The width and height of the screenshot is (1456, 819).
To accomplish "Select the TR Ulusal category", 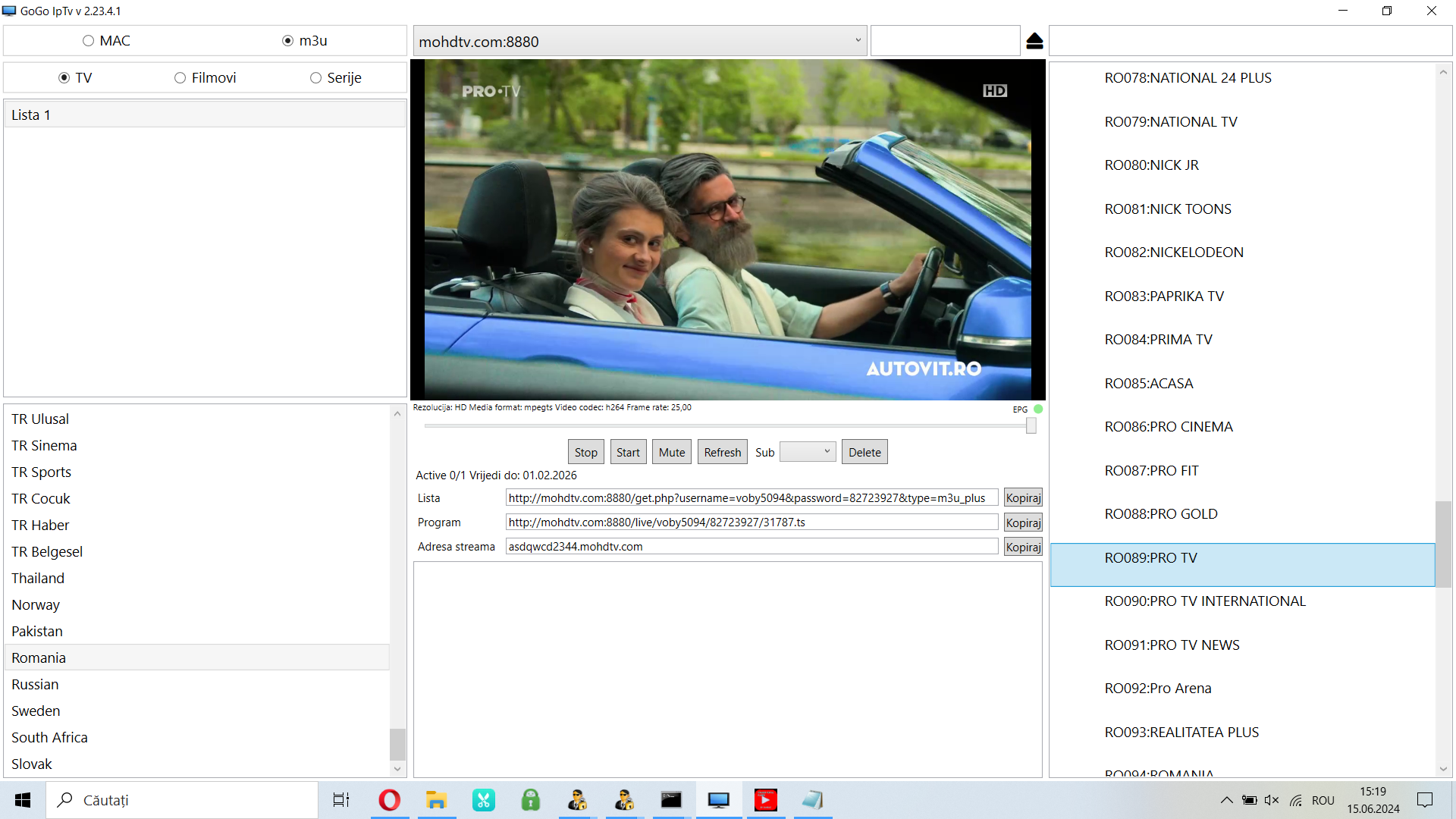I will click(197, 419).
